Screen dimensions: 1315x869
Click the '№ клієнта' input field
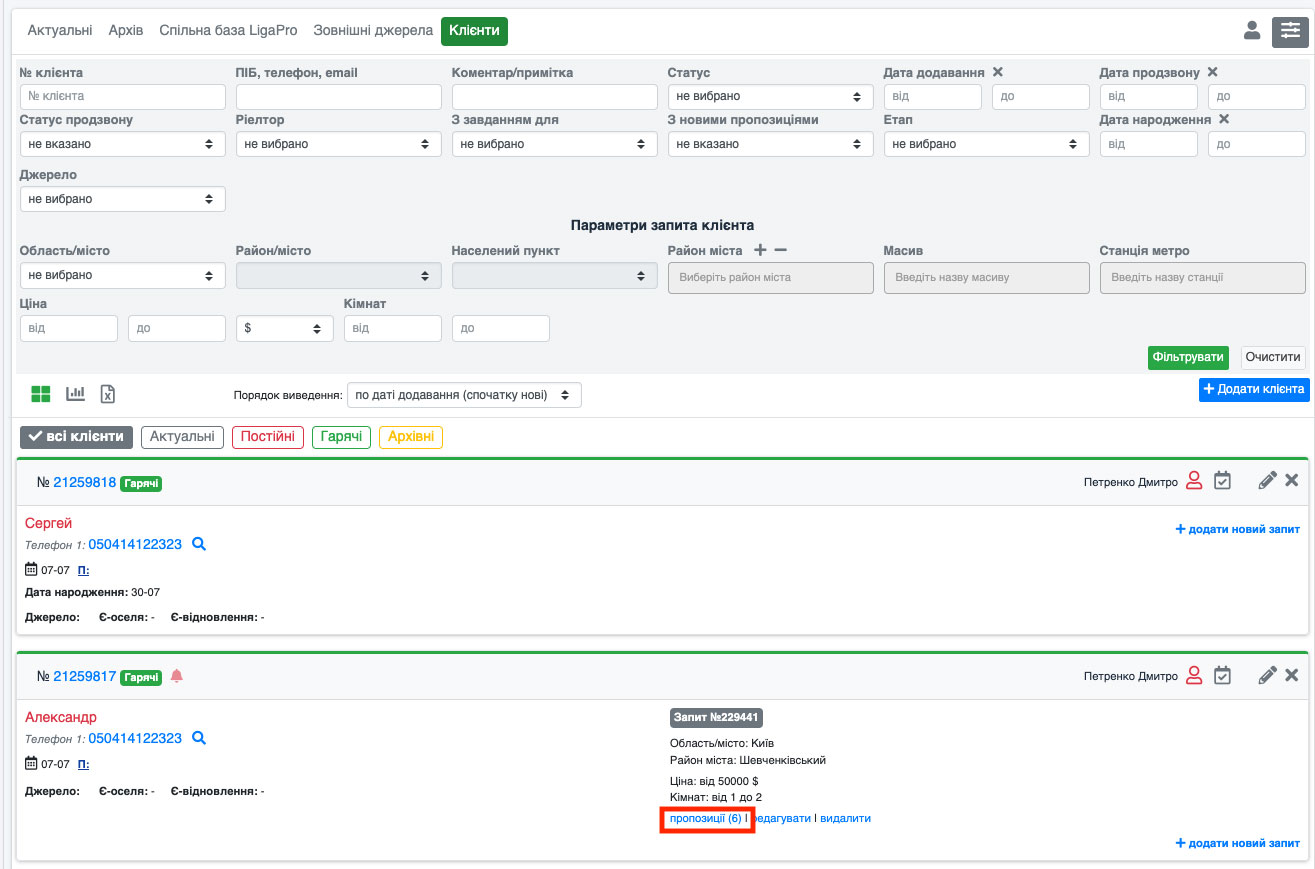(123, 97)
